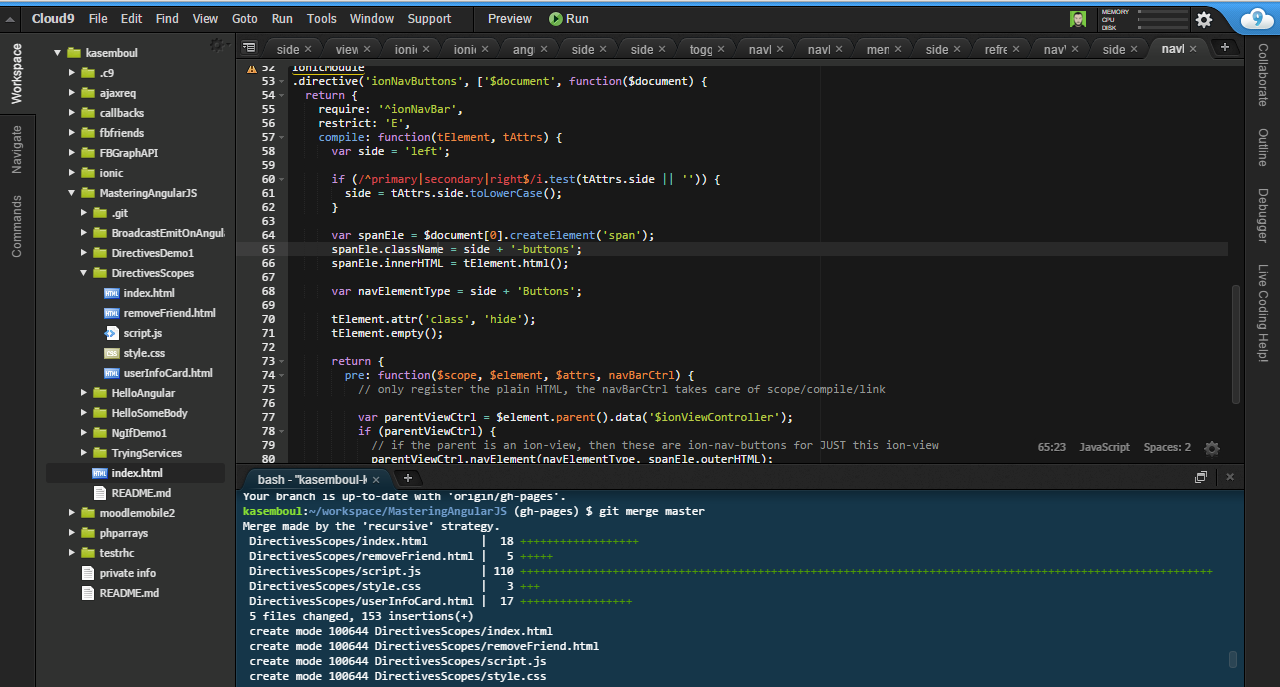
Task: Collapse the DirectivesScopes folder
Action: [86, 273]
